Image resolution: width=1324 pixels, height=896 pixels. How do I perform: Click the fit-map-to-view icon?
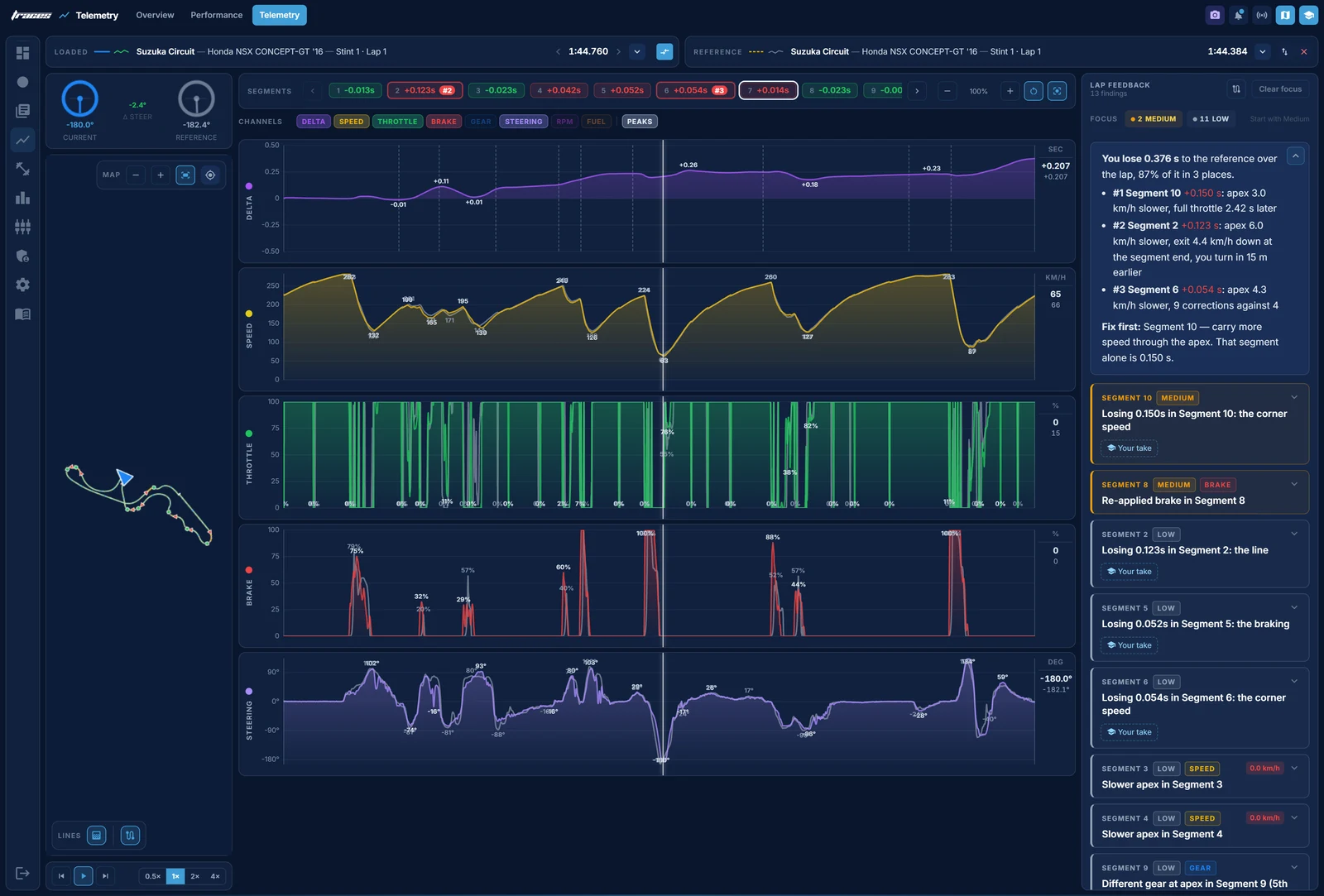pyautogui.click(x=185, y=175)
